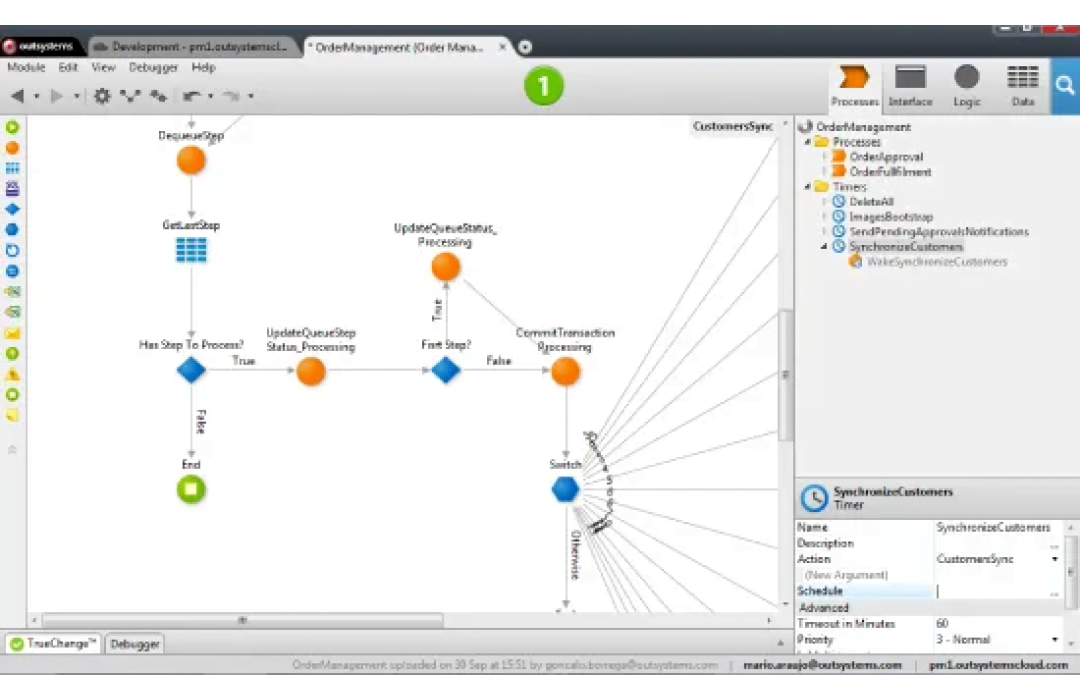Expand the OrderApproval process

tap(824, 157)
